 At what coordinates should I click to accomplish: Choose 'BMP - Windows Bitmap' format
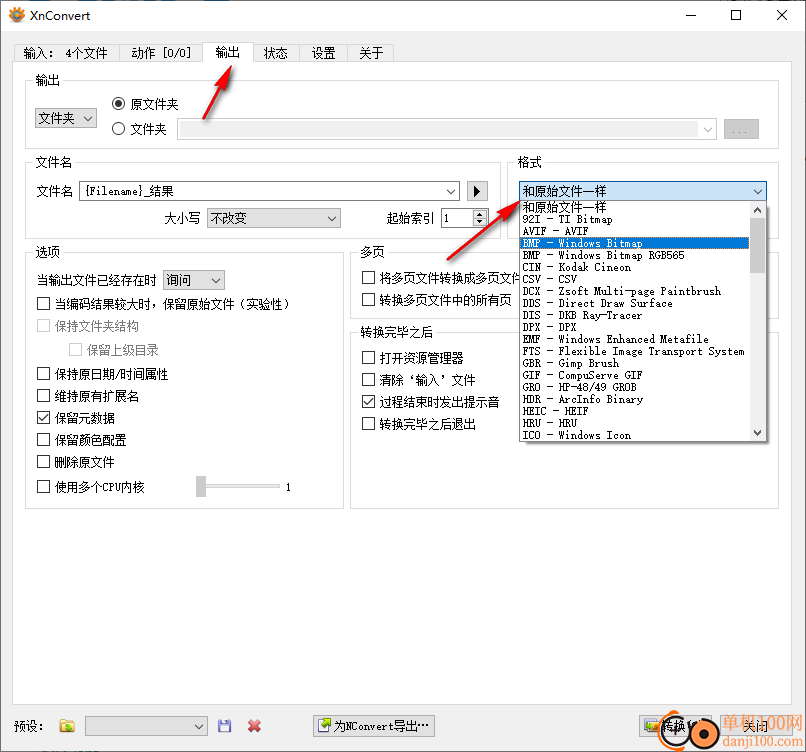(635, 243)
